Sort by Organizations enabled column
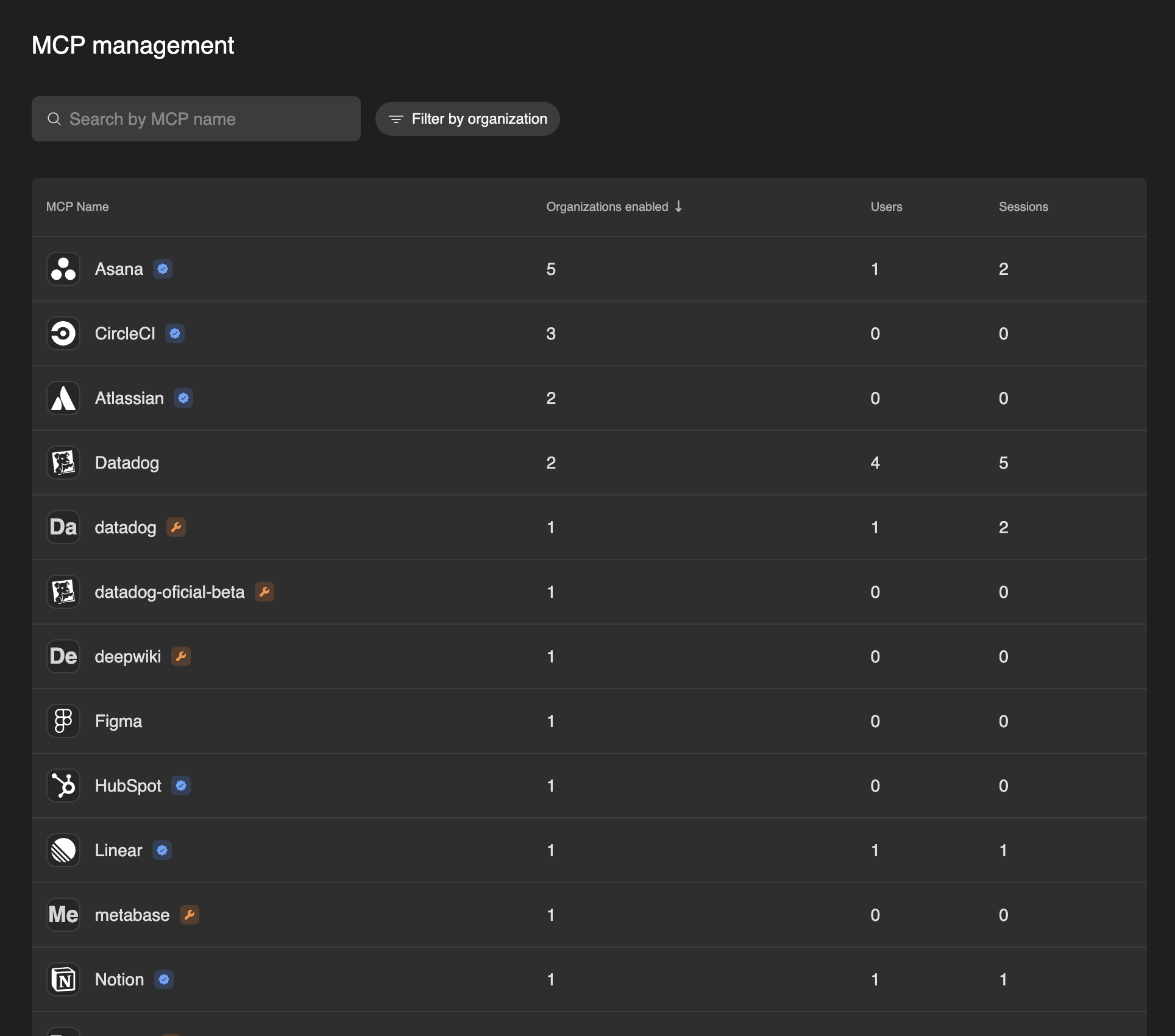Viewport: 1175px width, 1036px height. (607, 207)
